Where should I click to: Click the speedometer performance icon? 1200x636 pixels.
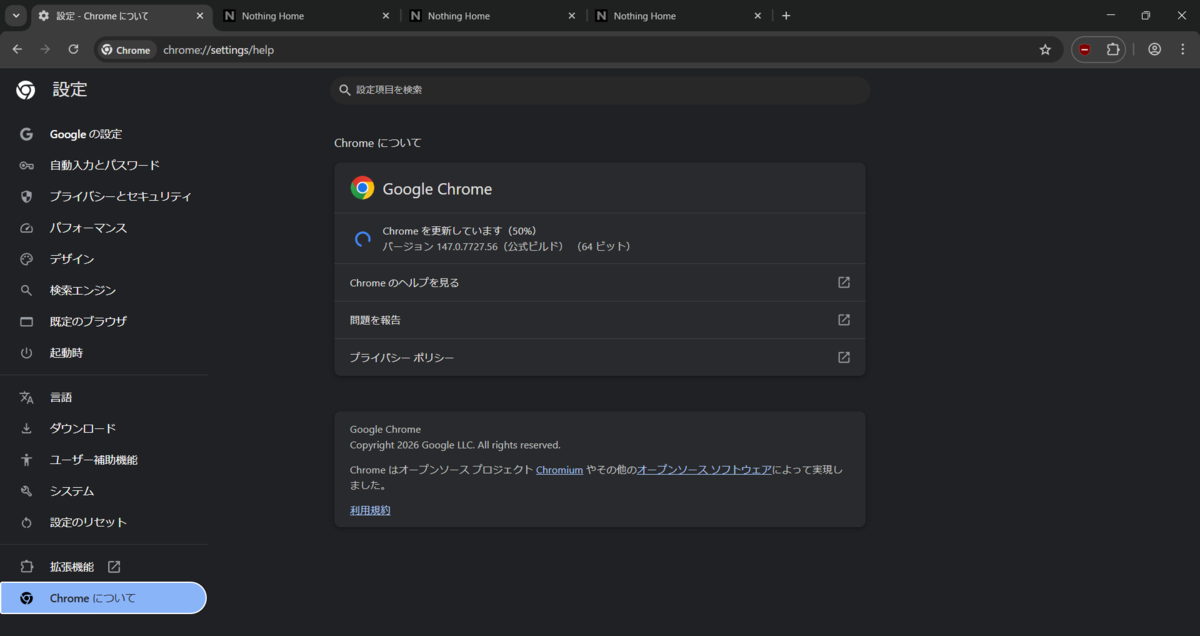pyautogui.click(x=27, y=228)
